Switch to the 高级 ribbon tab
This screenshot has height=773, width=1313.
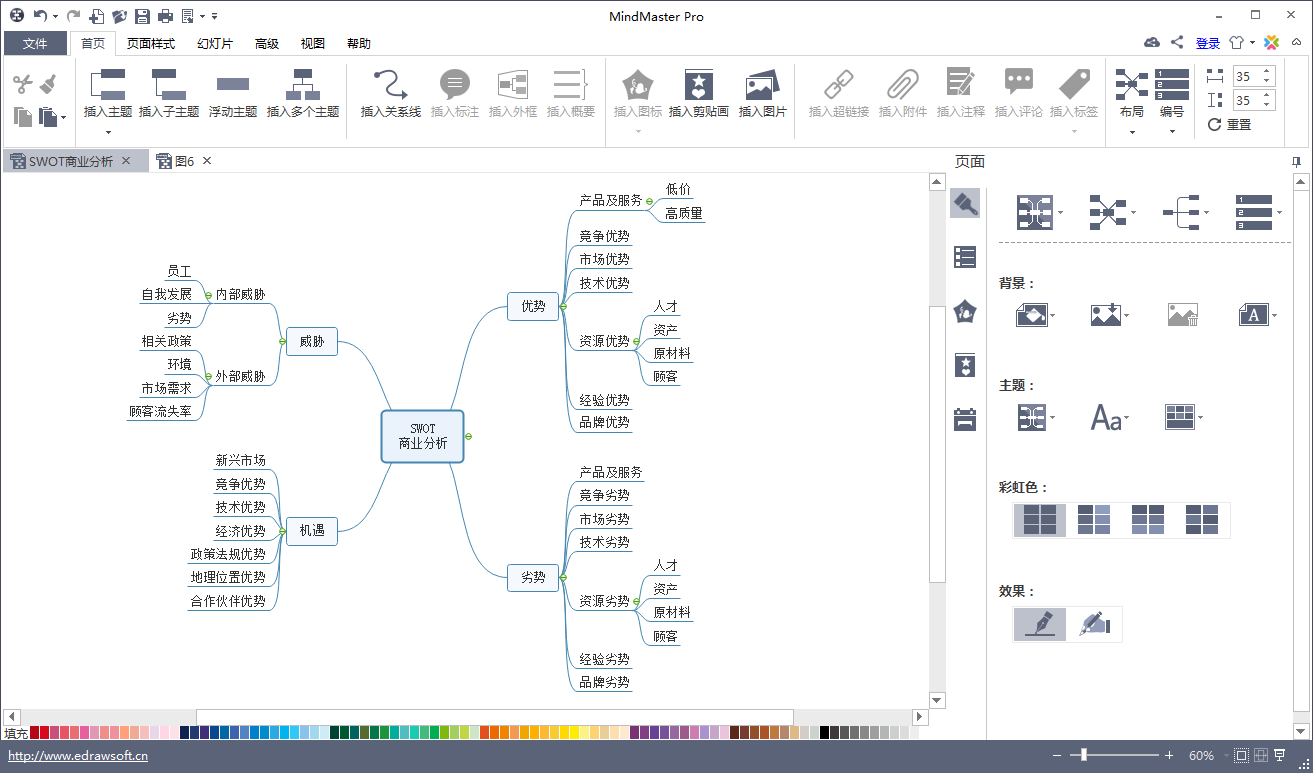point(267,43)
